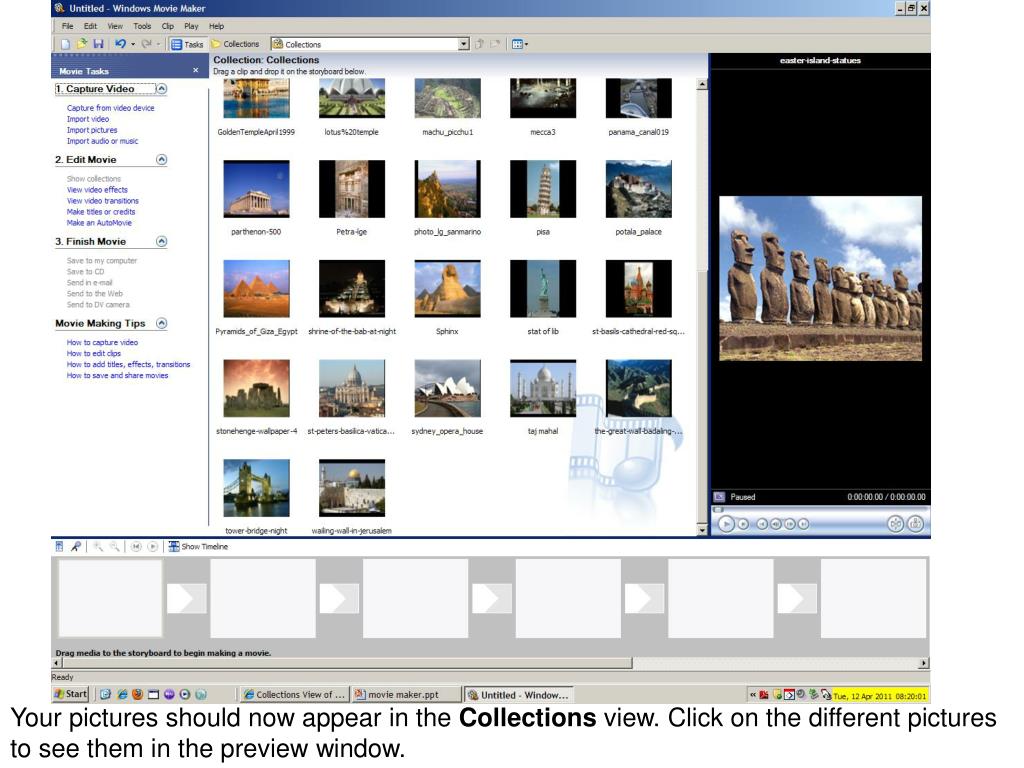Click the Open Project folder icon
1024x768 pixels.
pos(82,44)
